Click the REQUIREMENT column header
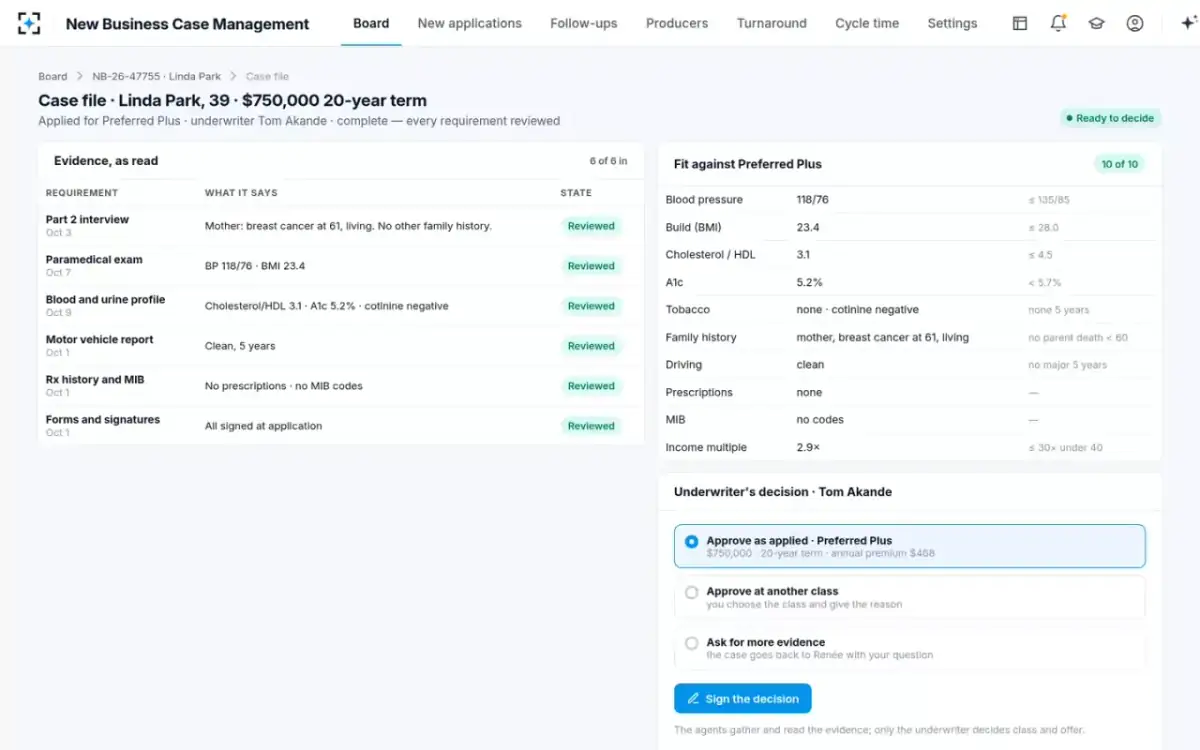The image size is (1200, 750). (x=82, y=193)
